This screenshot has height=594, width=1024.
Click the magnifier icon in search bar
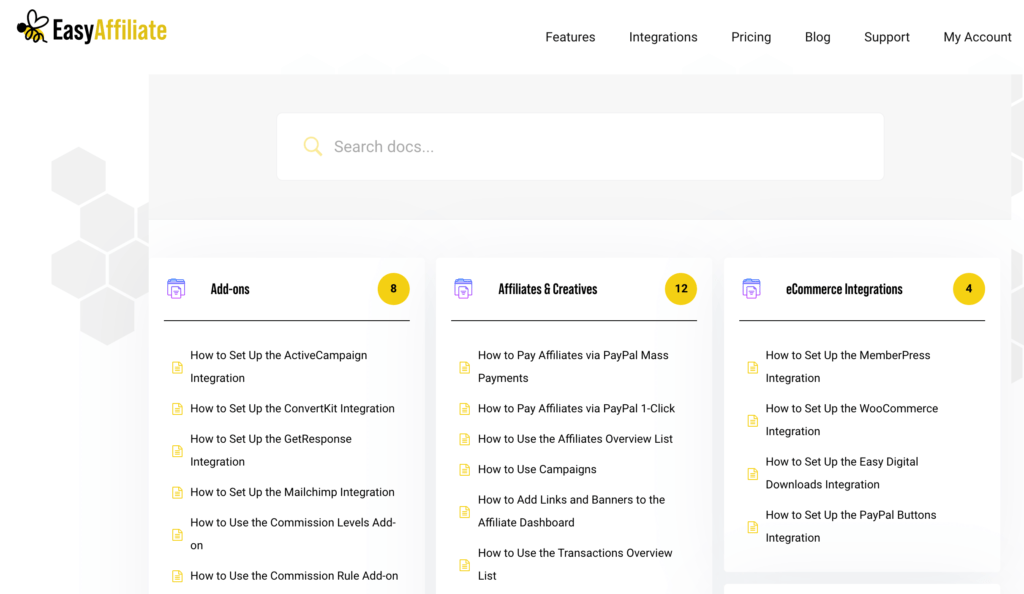point(313,147)
